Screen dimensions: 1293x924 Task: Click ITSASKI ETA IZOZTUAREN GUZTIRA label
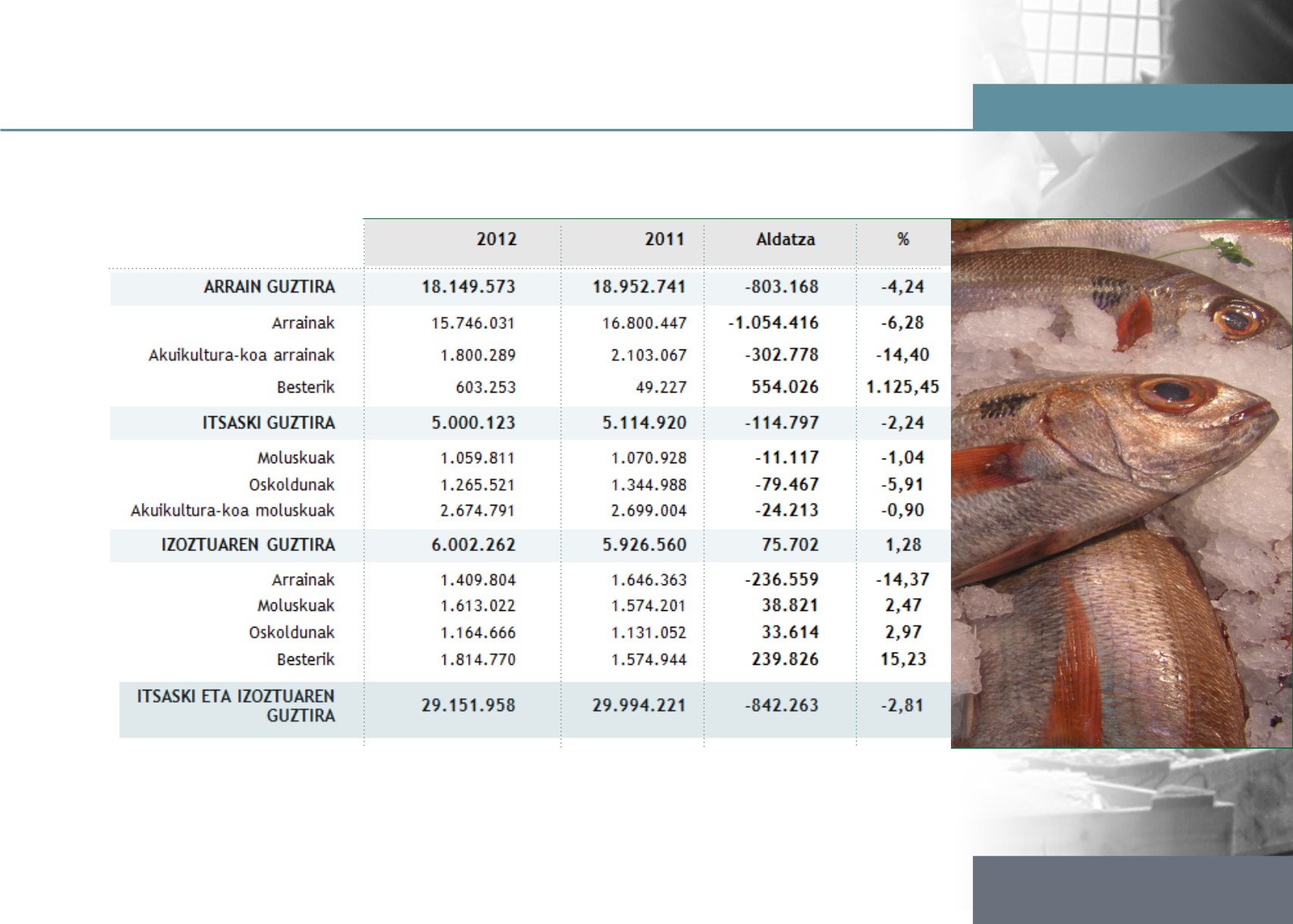236,706
